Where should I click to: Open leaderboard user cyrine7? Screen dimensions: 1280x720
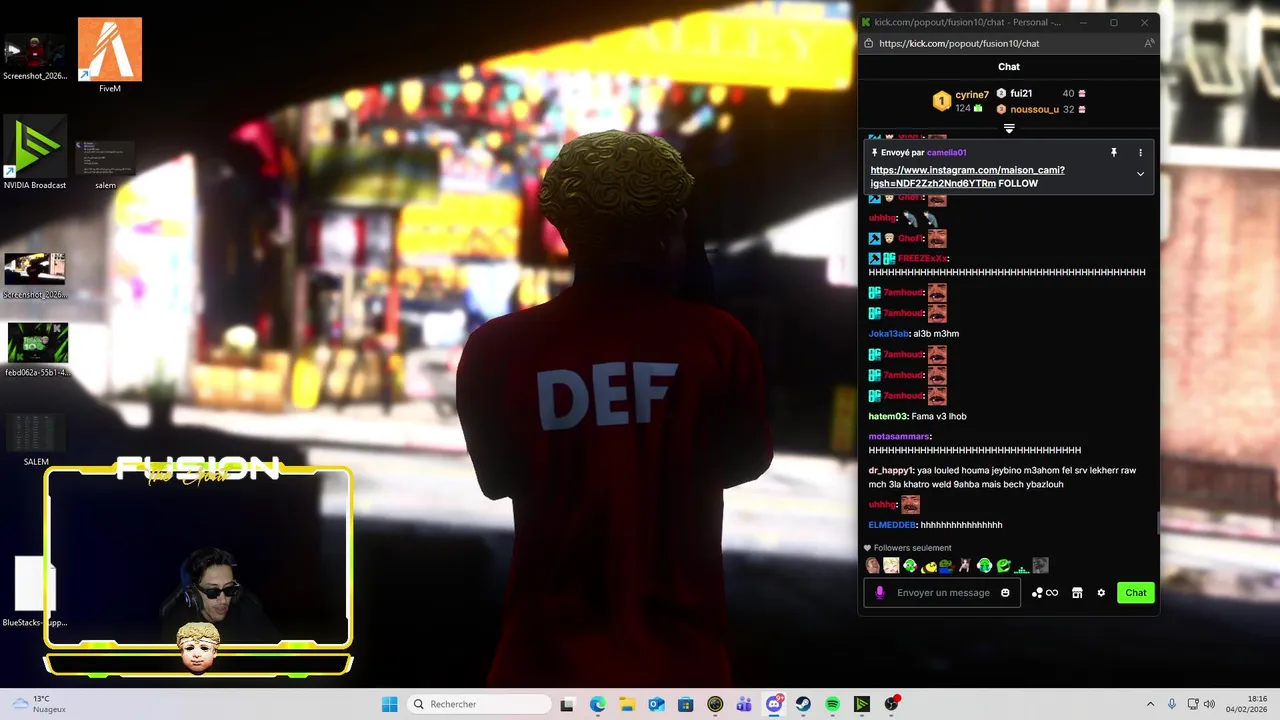[971, 95]
